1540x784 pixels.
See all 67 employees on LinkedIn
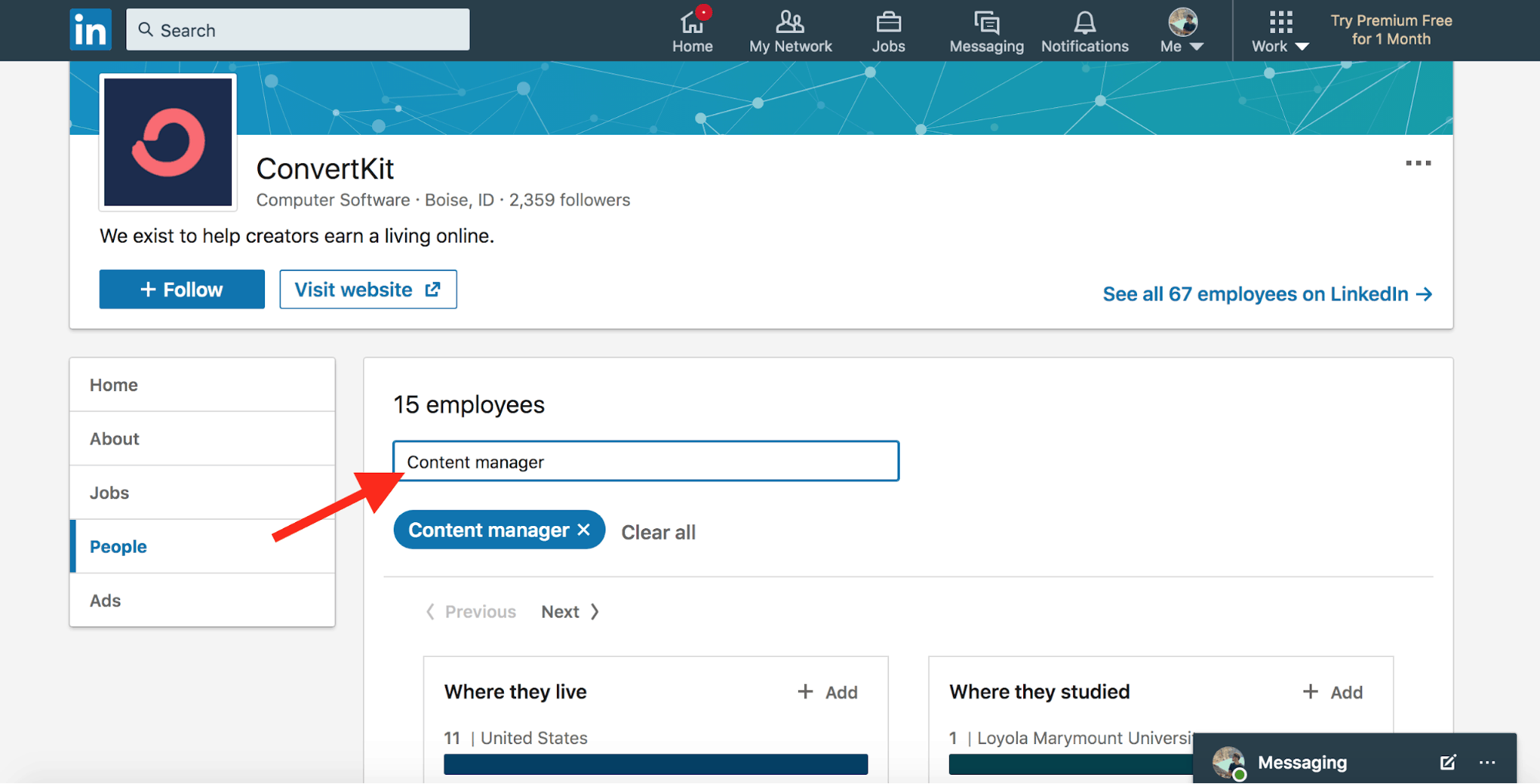1267,294
